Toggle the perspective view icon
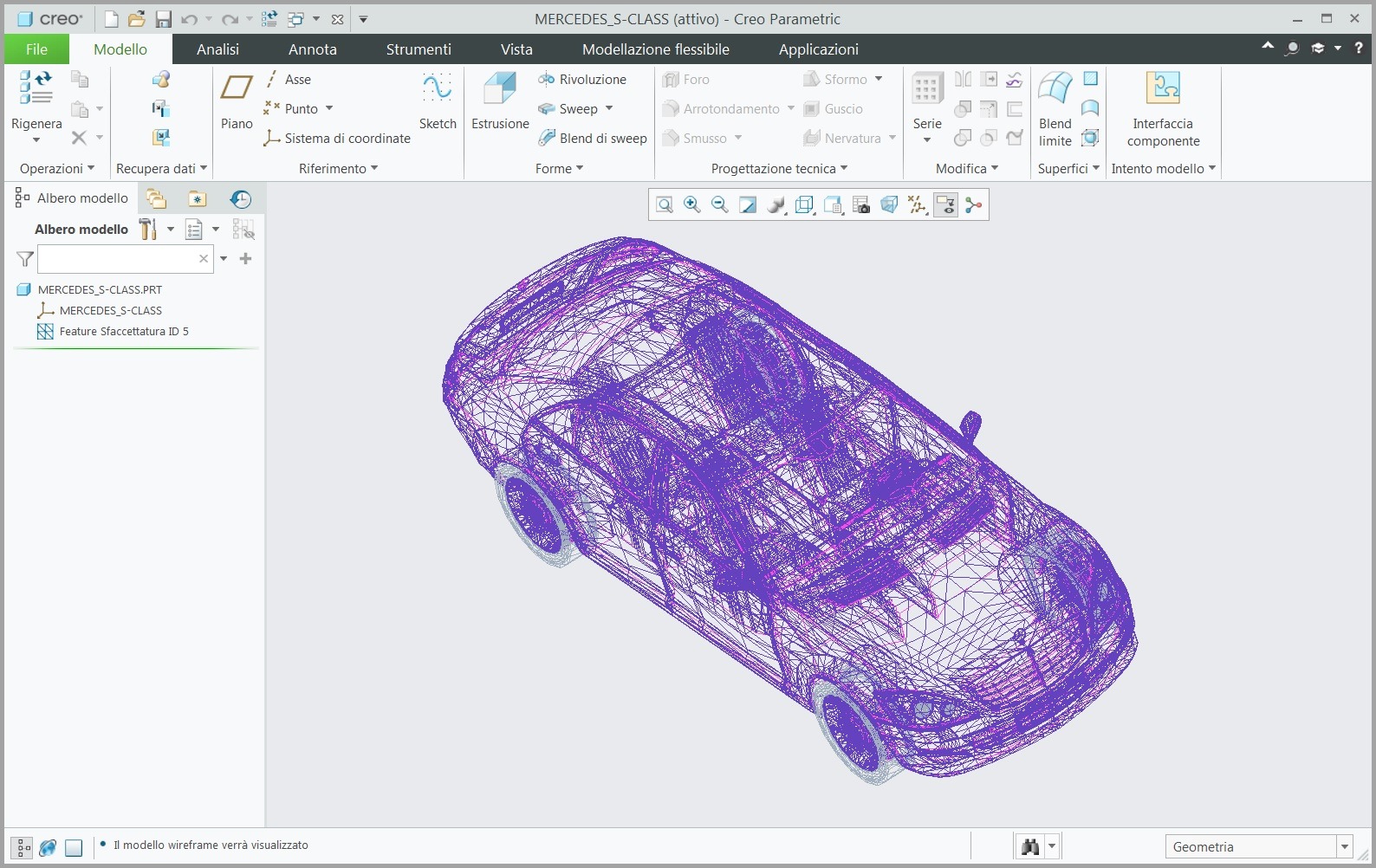The height and width of the screenshot is (868, 1376). click(889, 205)
